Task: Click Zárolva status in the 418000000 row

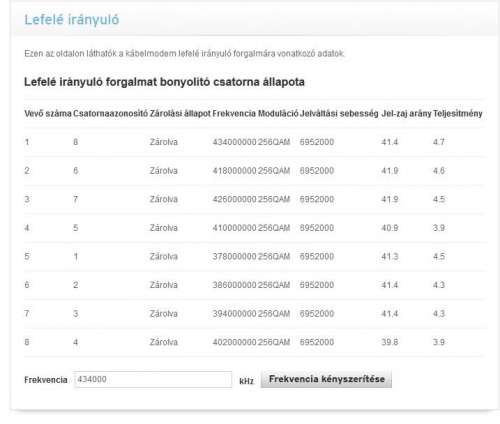Action: [164, 171]
